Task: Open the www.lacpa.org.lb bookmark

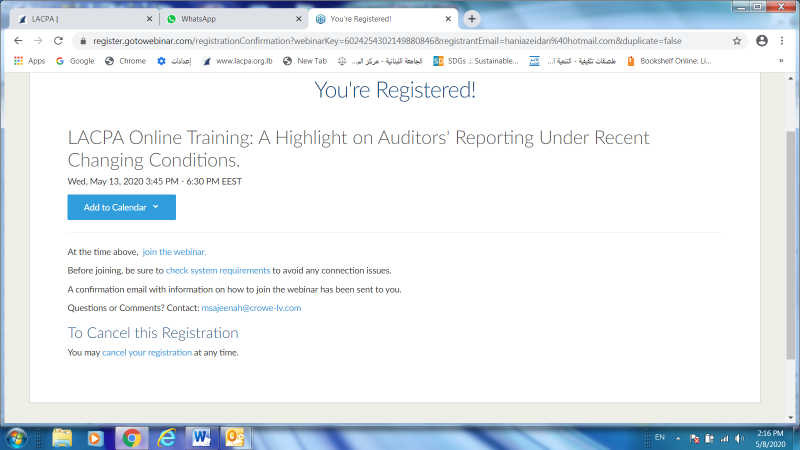Action: [x=237, y=61]
